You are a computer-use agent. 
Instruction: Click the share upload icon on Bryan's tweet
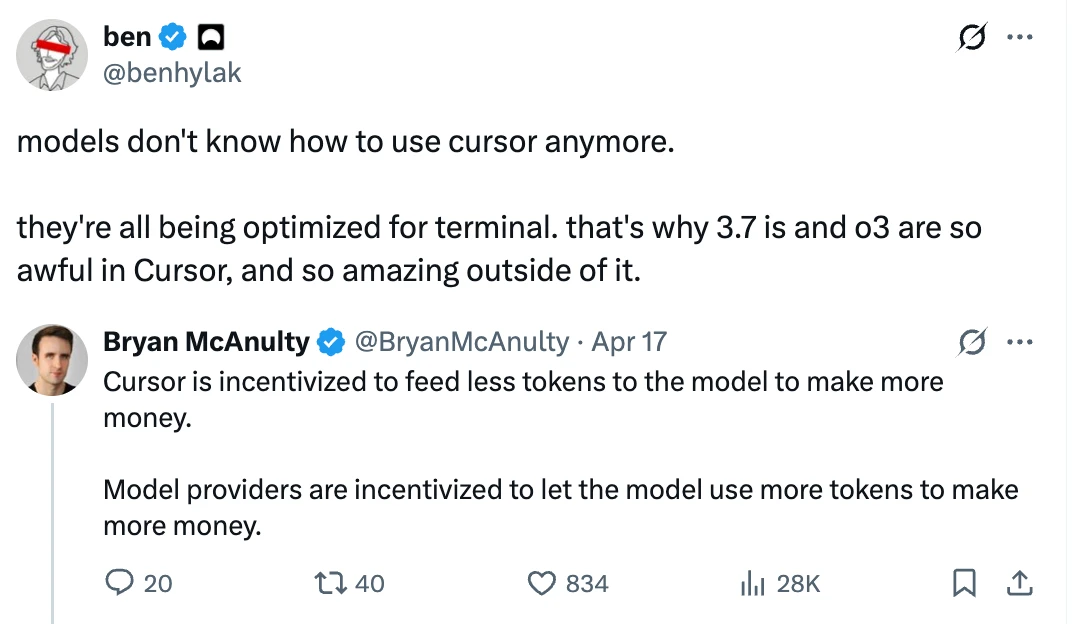pos(1019,583)
